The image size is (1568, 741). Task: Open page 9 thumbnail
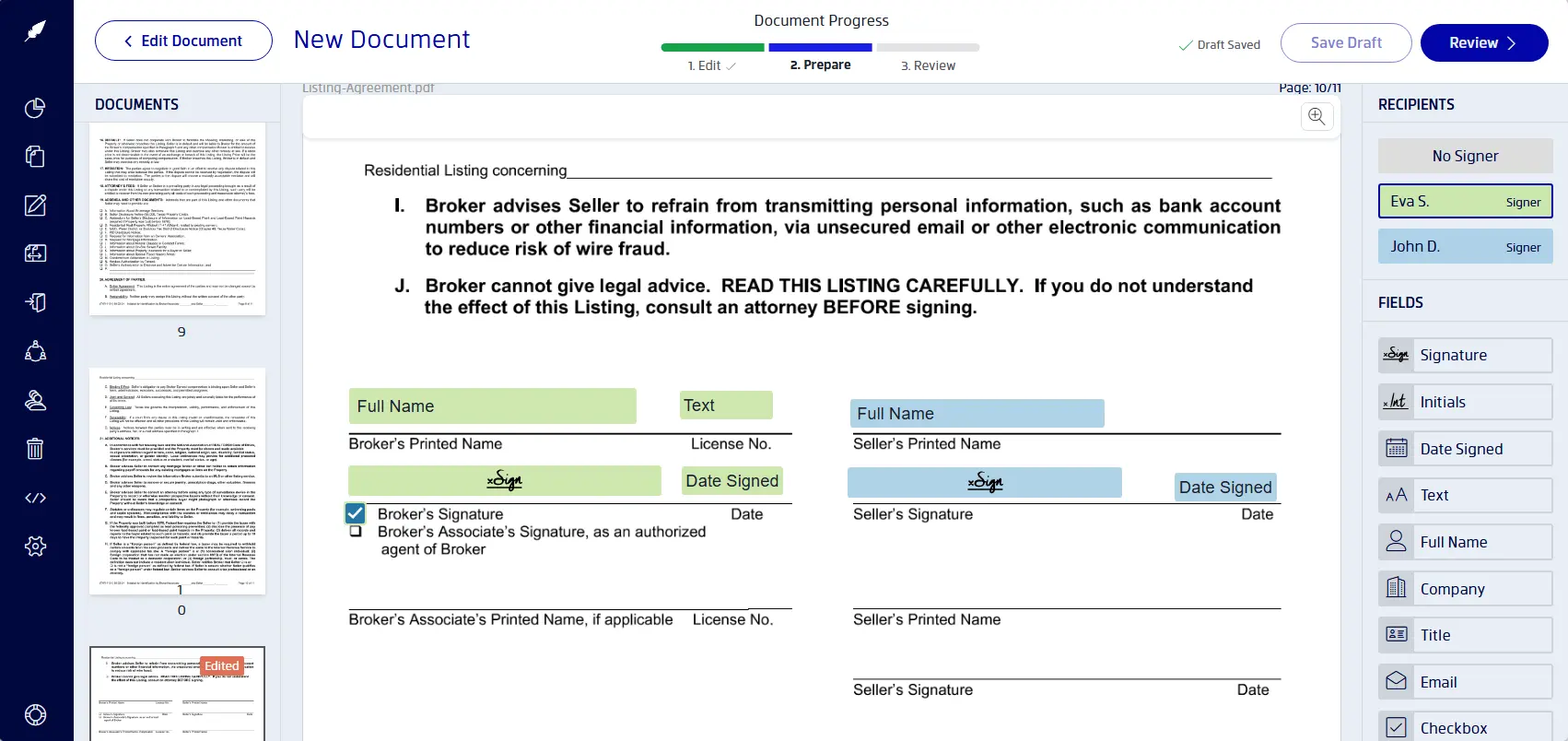(x=177, y=219)
